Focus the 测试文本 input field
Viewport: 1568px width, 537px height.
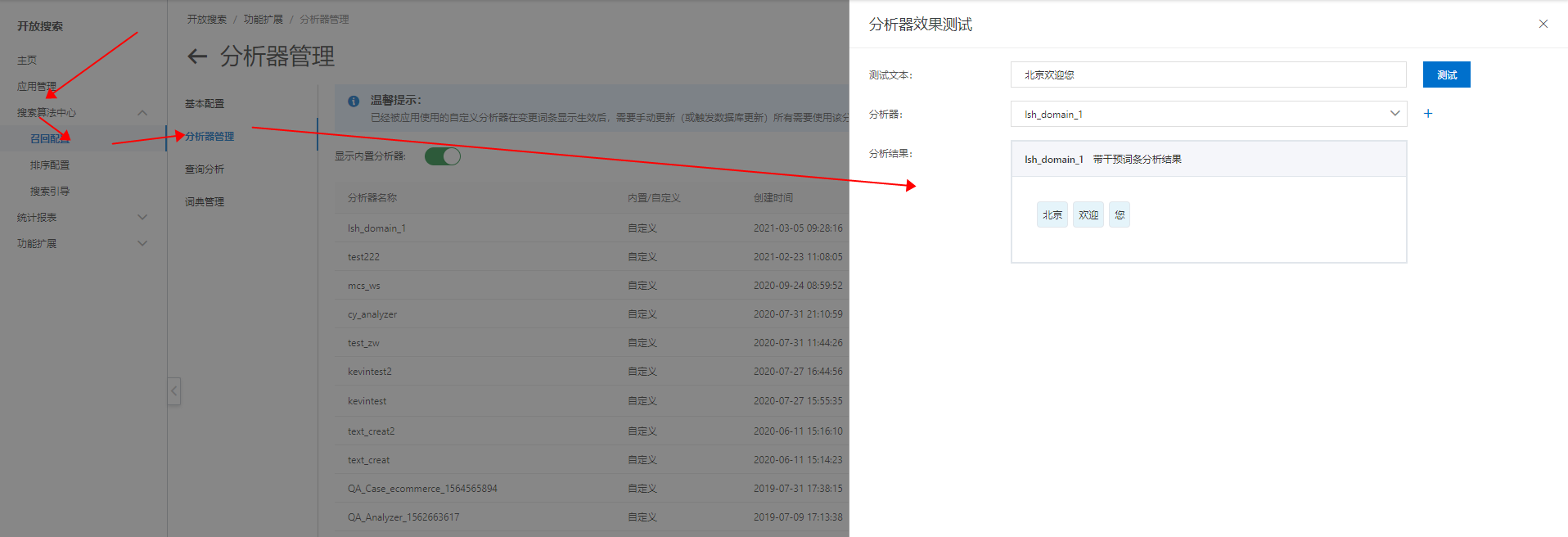click(x=1208, y=74)
